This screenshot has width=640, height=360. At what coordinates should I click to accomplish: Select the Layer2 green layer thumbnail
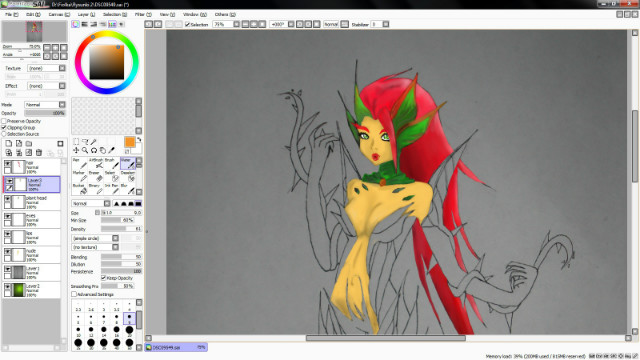click(19, 290)
